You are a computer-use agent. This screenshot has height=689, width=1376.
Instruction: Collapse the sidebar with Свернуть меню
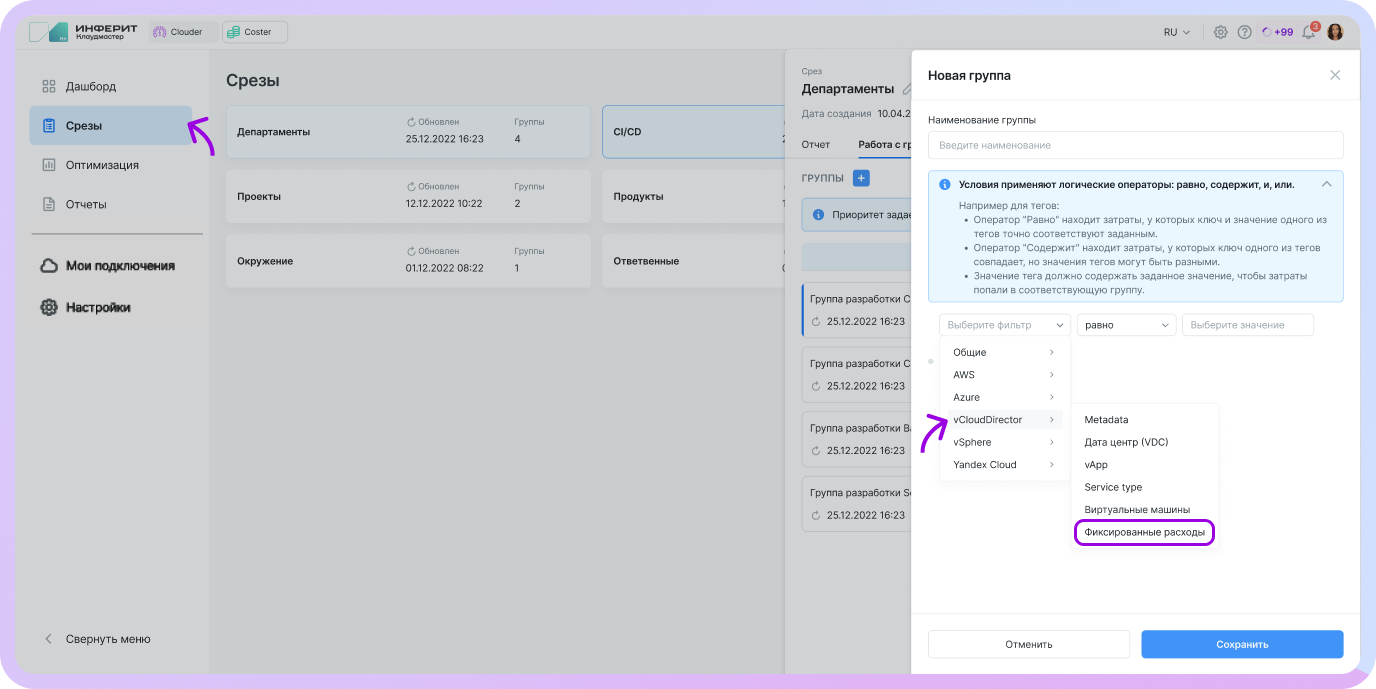click(107, 639)
